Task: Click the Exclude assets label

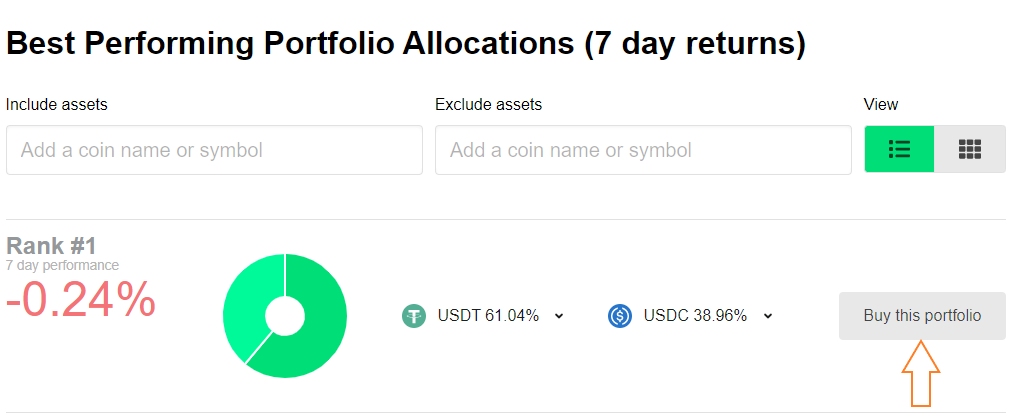Action: point(488,104)
